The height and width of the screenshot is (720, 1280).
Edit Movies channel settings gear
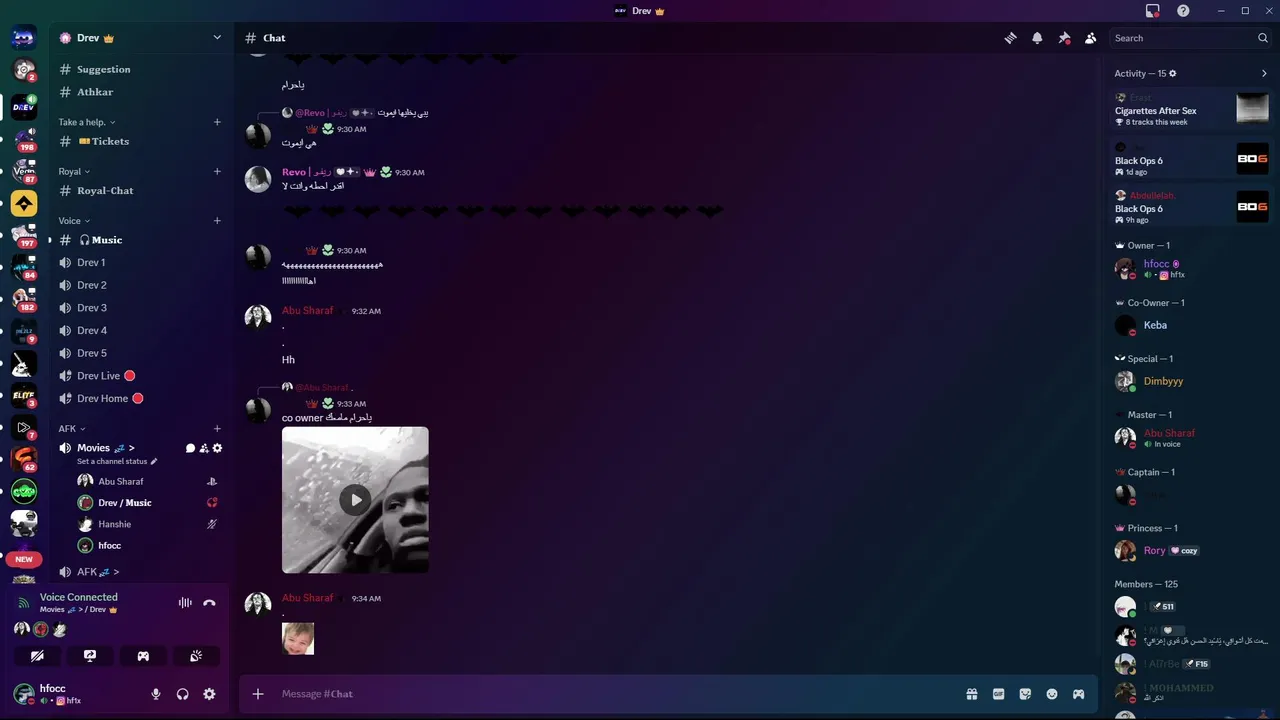click(218, 448)
